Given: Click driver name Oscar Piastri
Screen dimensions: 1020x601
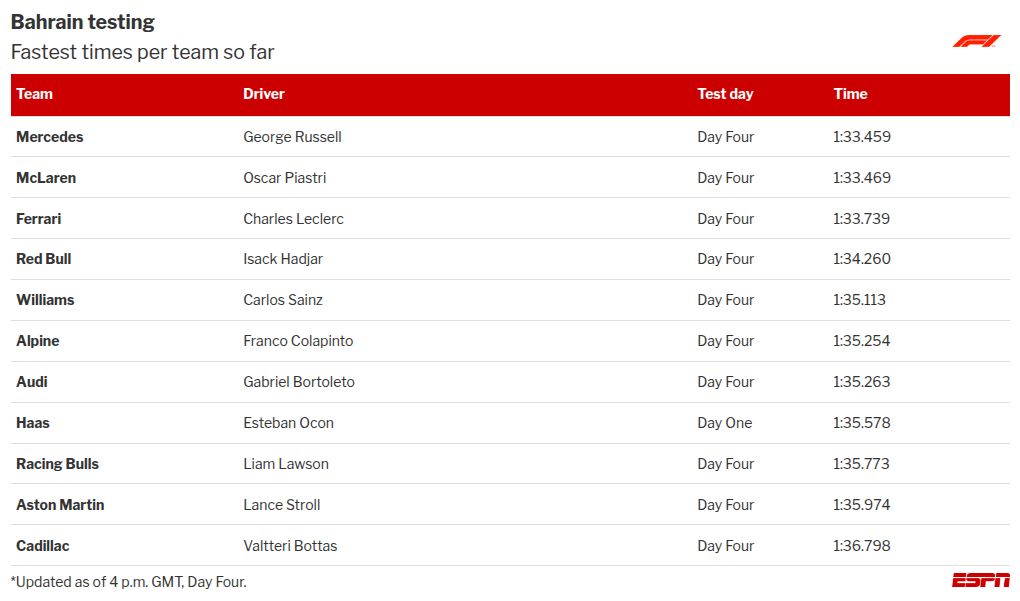Looking at the screenshot, I should (285, 178).
